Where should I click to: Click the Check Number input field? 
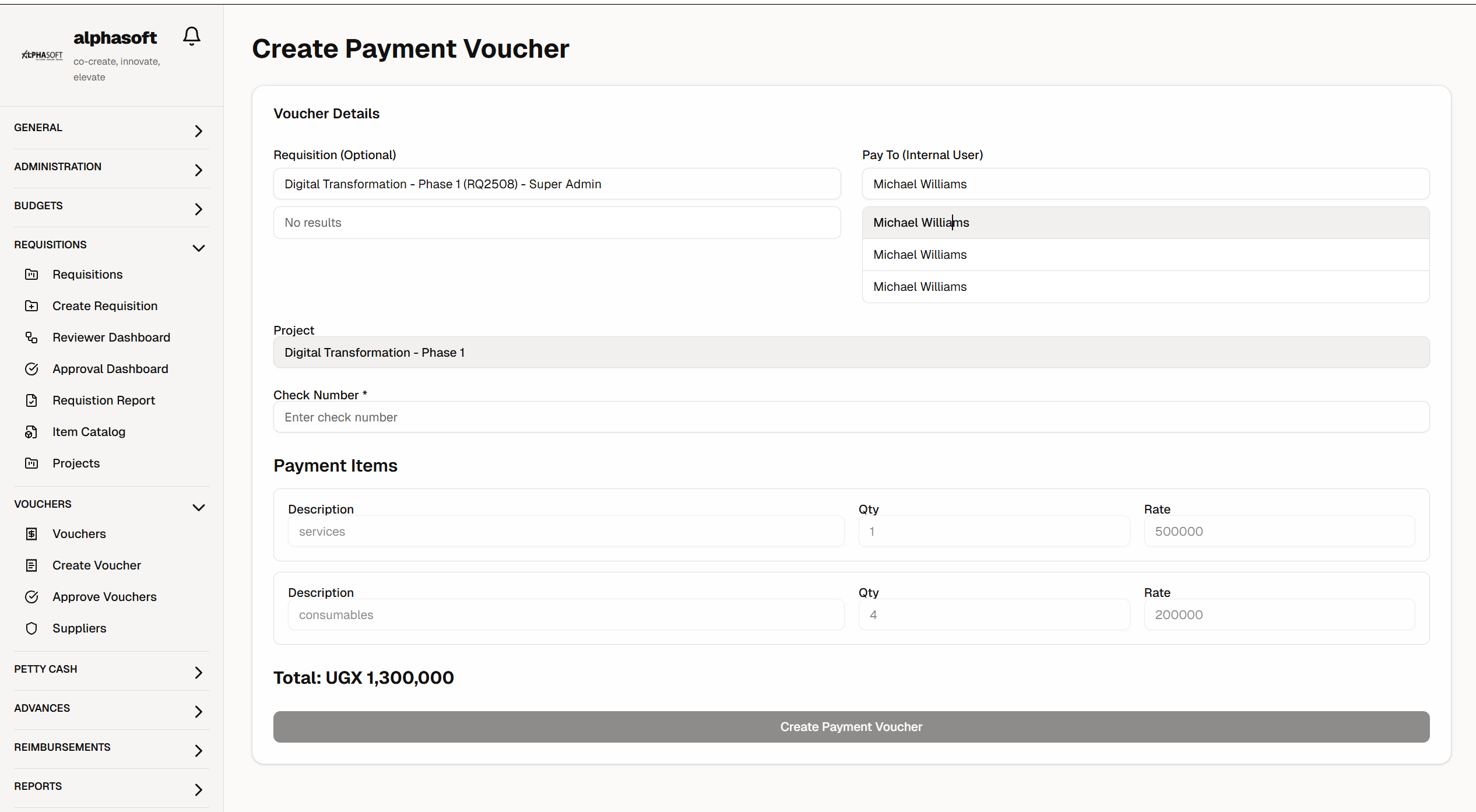pos(851,417)
